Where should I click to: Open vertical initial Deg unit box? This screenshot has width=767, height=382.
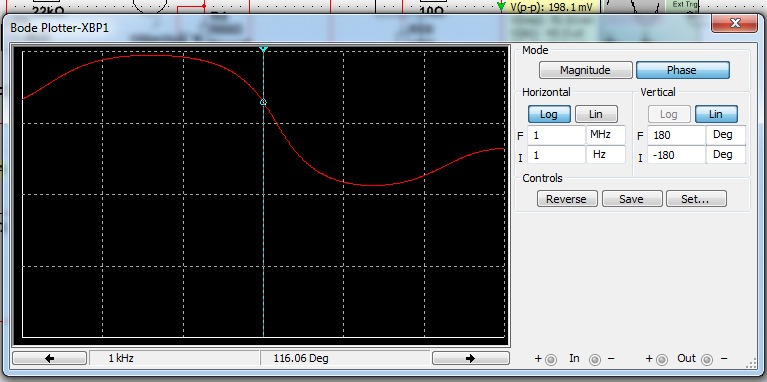click(x=726, y=155)
